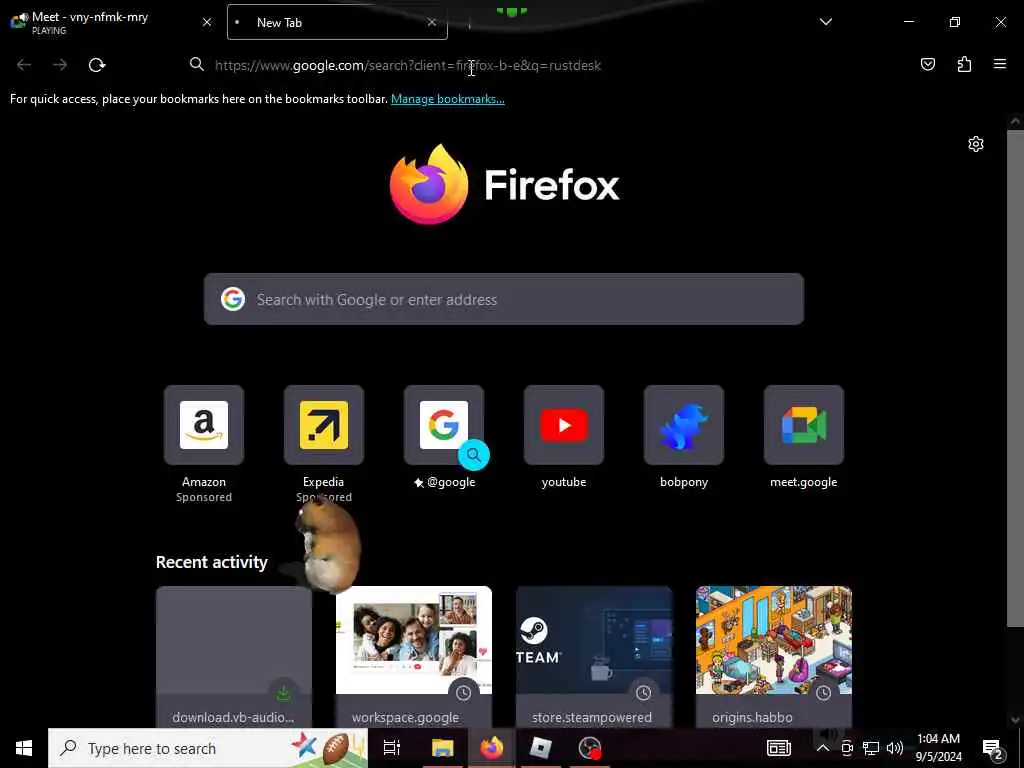The width and height of the screenshot is (1024, 768).
Task: Go back with the back arrow
Action: (24, 65)
